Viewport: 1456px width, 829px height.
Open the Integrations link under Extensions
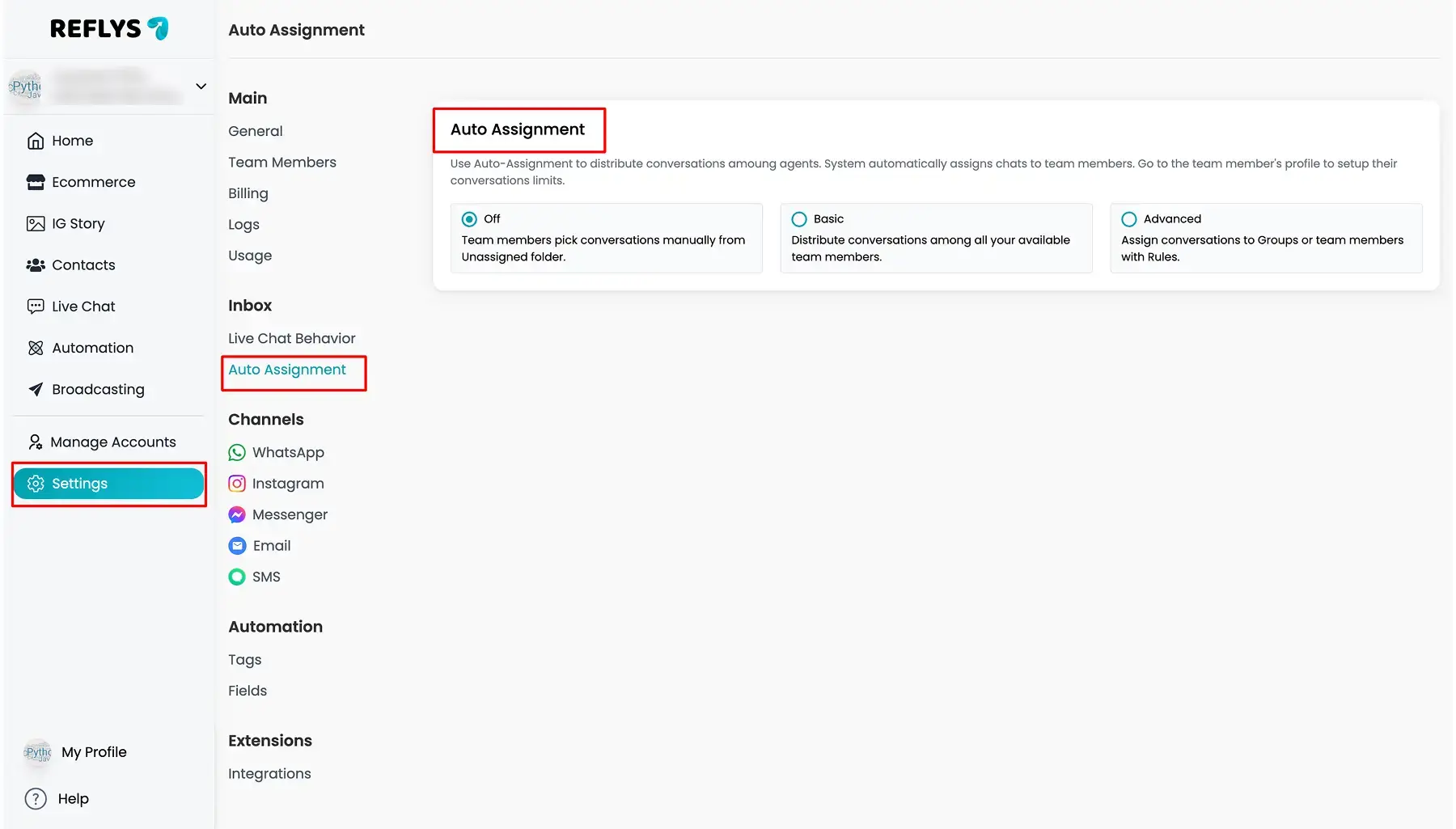click(269, 774)
